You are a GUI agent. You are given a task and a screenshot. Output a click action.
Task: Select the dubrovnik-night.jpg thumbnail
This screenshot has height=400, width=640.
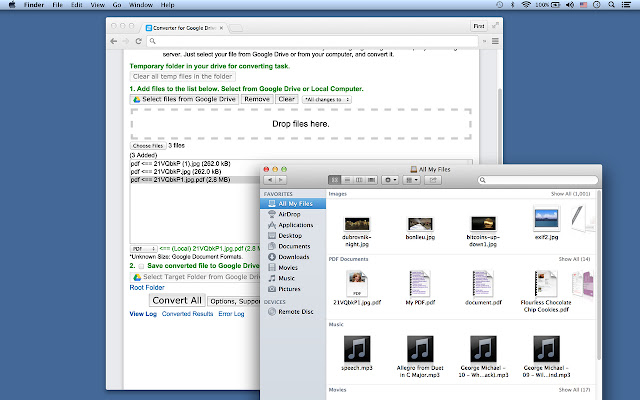pyautogui.click(x=357, y=224)
